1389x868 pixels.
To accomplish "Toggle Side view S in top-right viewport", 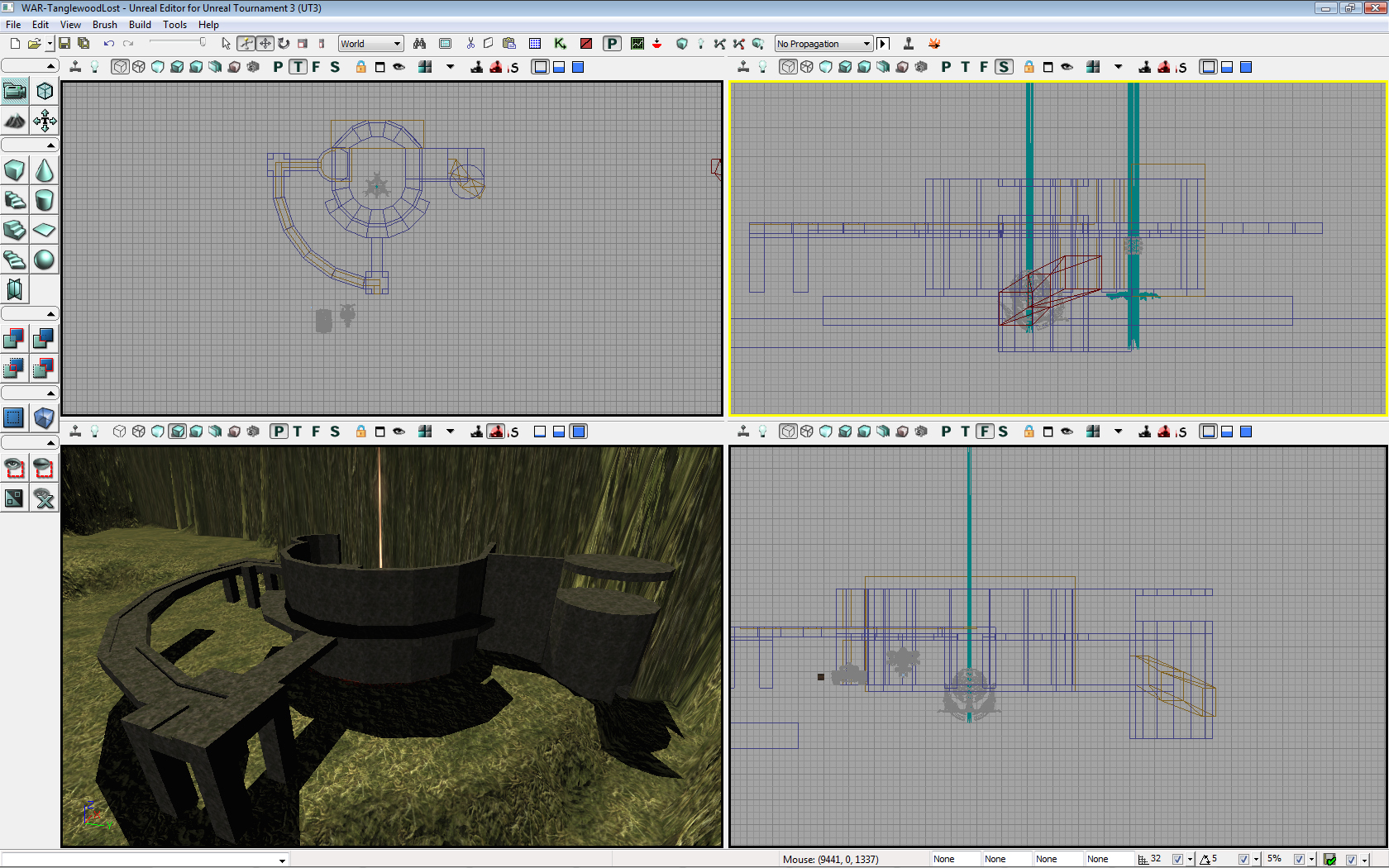I will tap(1004, 67).
